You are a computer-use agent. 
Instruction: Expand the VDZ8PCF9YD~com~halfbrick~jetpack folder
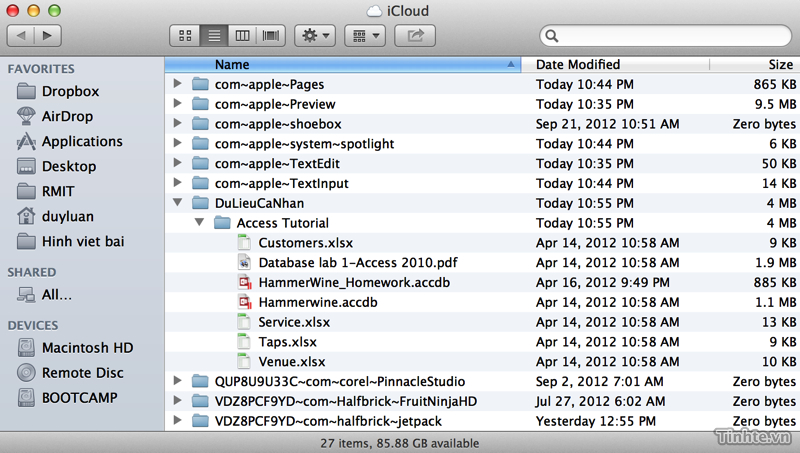pyautogui.click(x=177, y=420)
